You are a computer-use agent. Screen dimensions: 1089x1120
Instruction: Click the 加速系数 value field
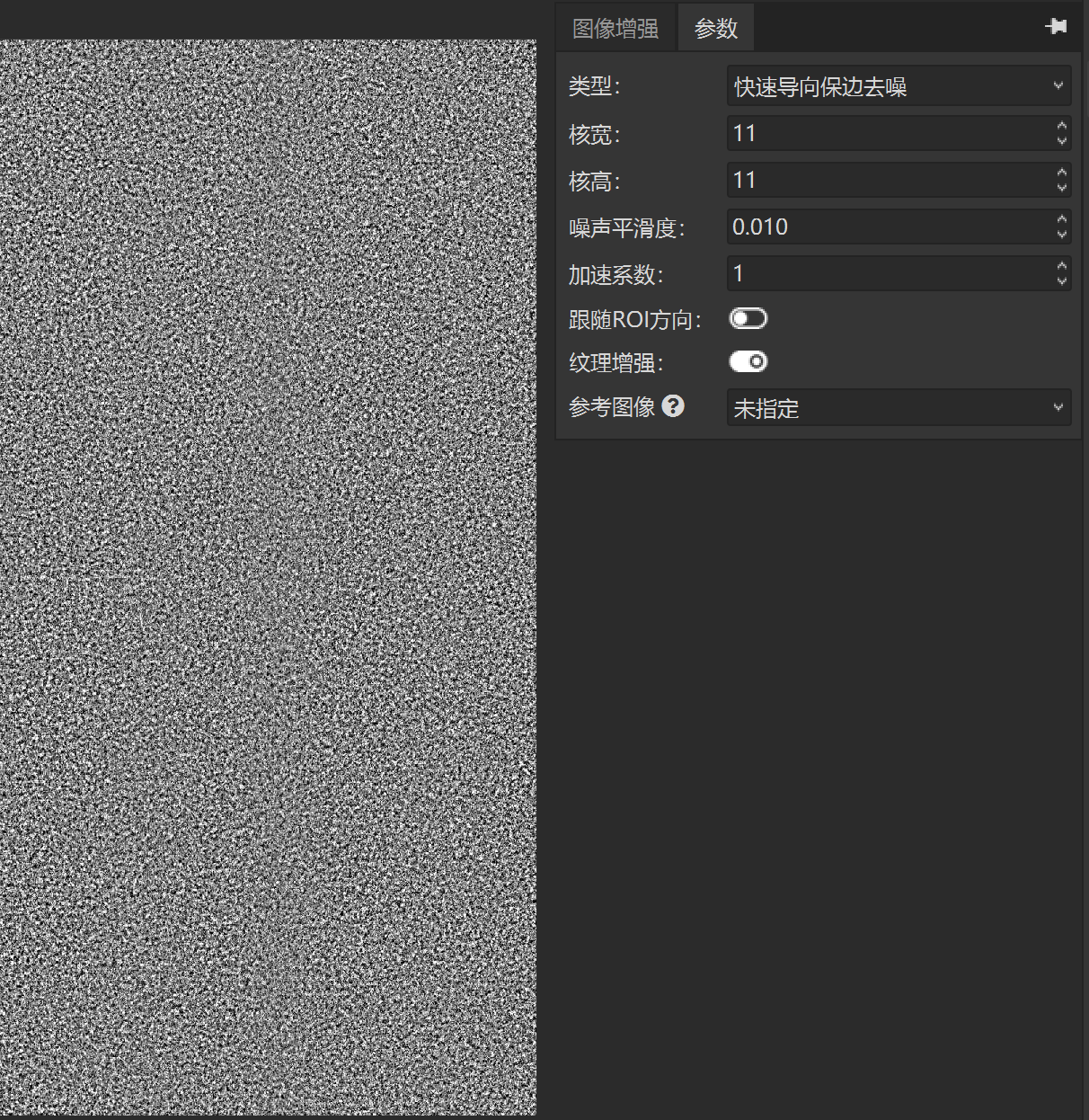[890, 274]
